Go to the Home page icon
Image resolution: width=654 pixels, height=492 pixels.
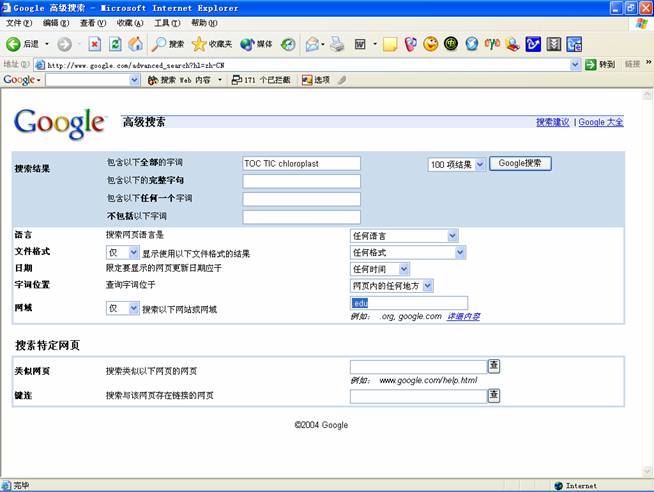pyautogui.click(x=135, y=44)
